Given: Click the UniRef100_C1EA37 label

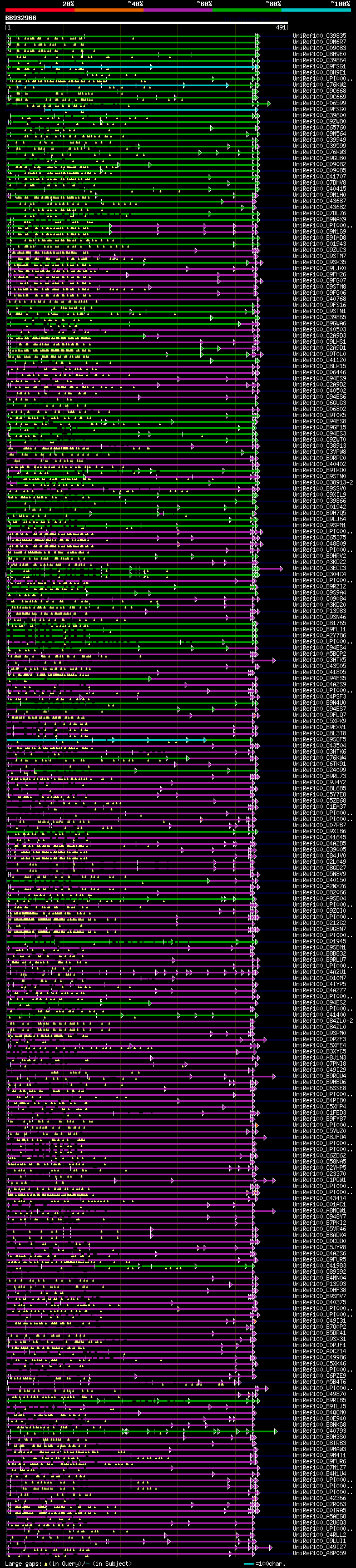Looking at the screenshot, I should (319, 807).
